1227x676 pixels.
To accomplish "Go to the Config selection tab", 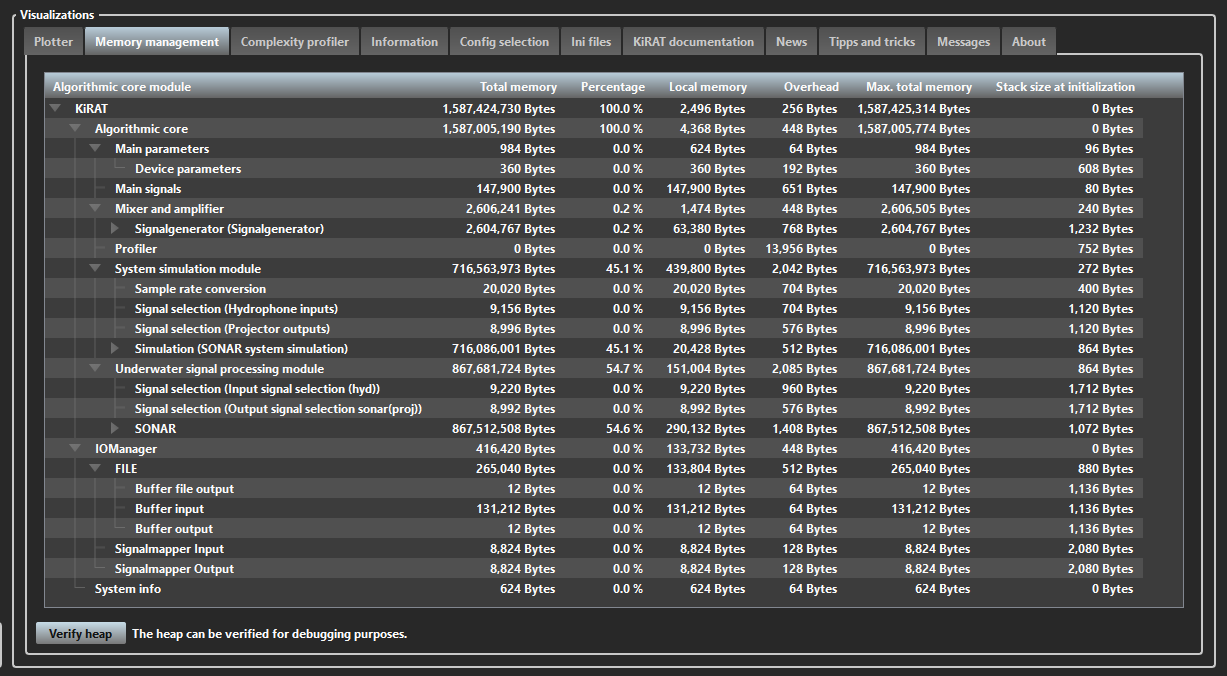I will 504,42.
